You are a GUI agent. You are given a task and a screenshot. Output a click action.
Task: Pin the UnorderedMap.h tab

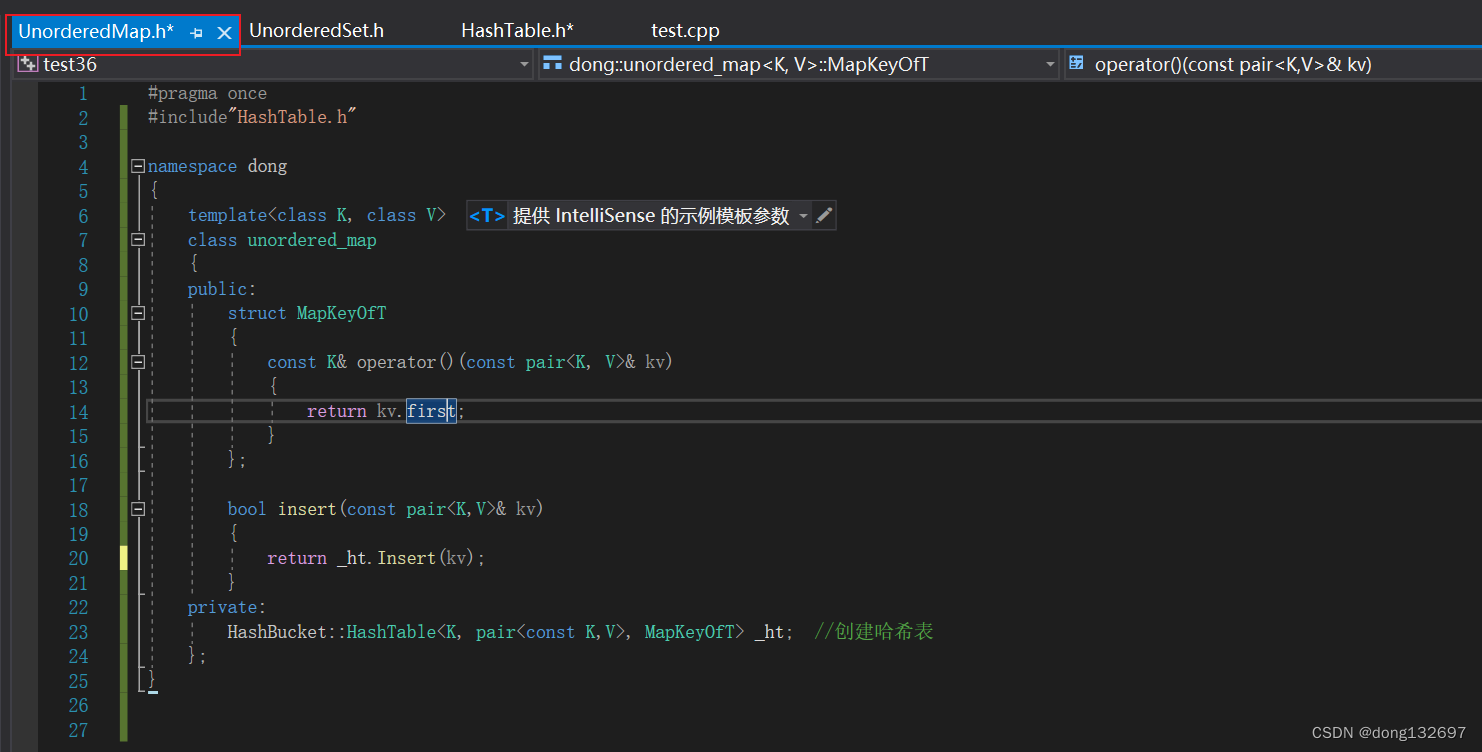pos(197,33)
